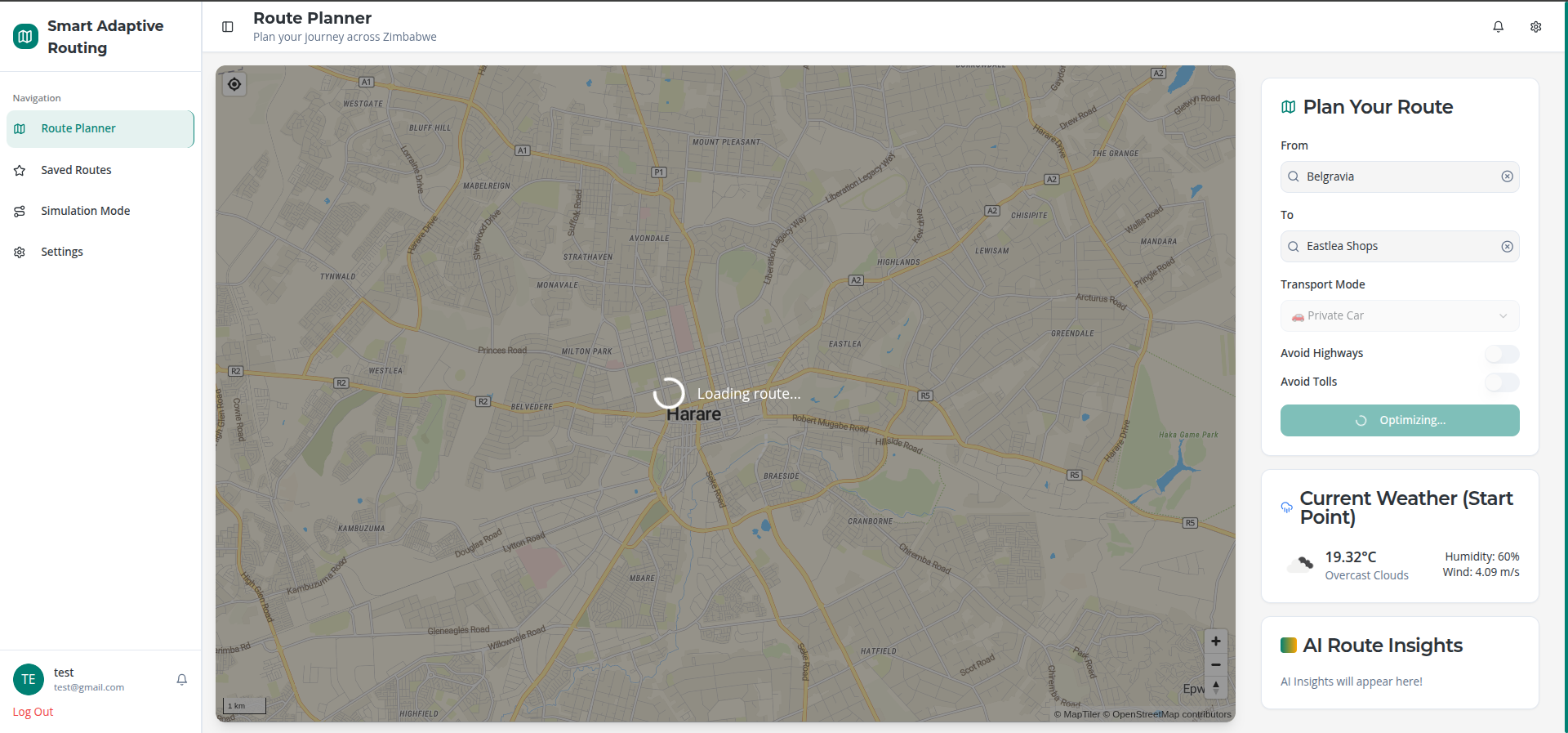Click the Smart Adaptive Routing logo icon
The width and height of the screenshot is (1568, 733).
pos(25,37)
